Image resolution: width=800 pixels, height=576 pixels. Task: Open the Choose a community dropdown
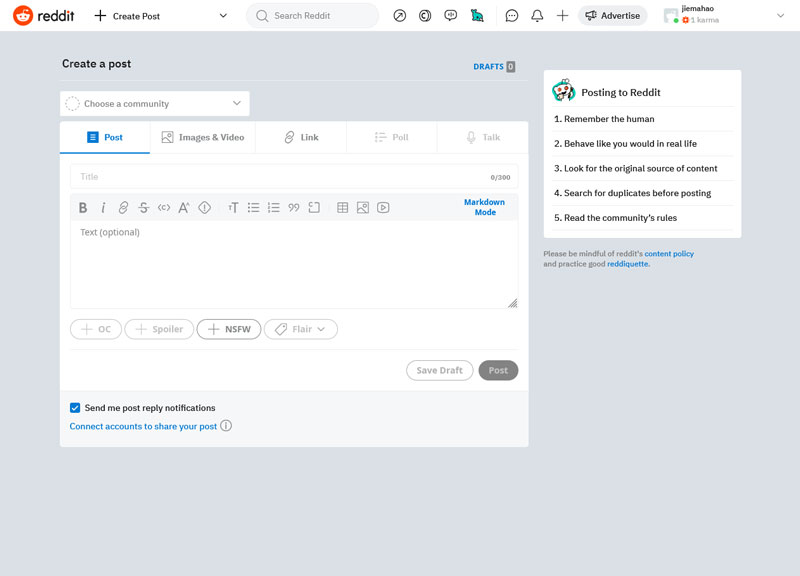click(155, 104)
